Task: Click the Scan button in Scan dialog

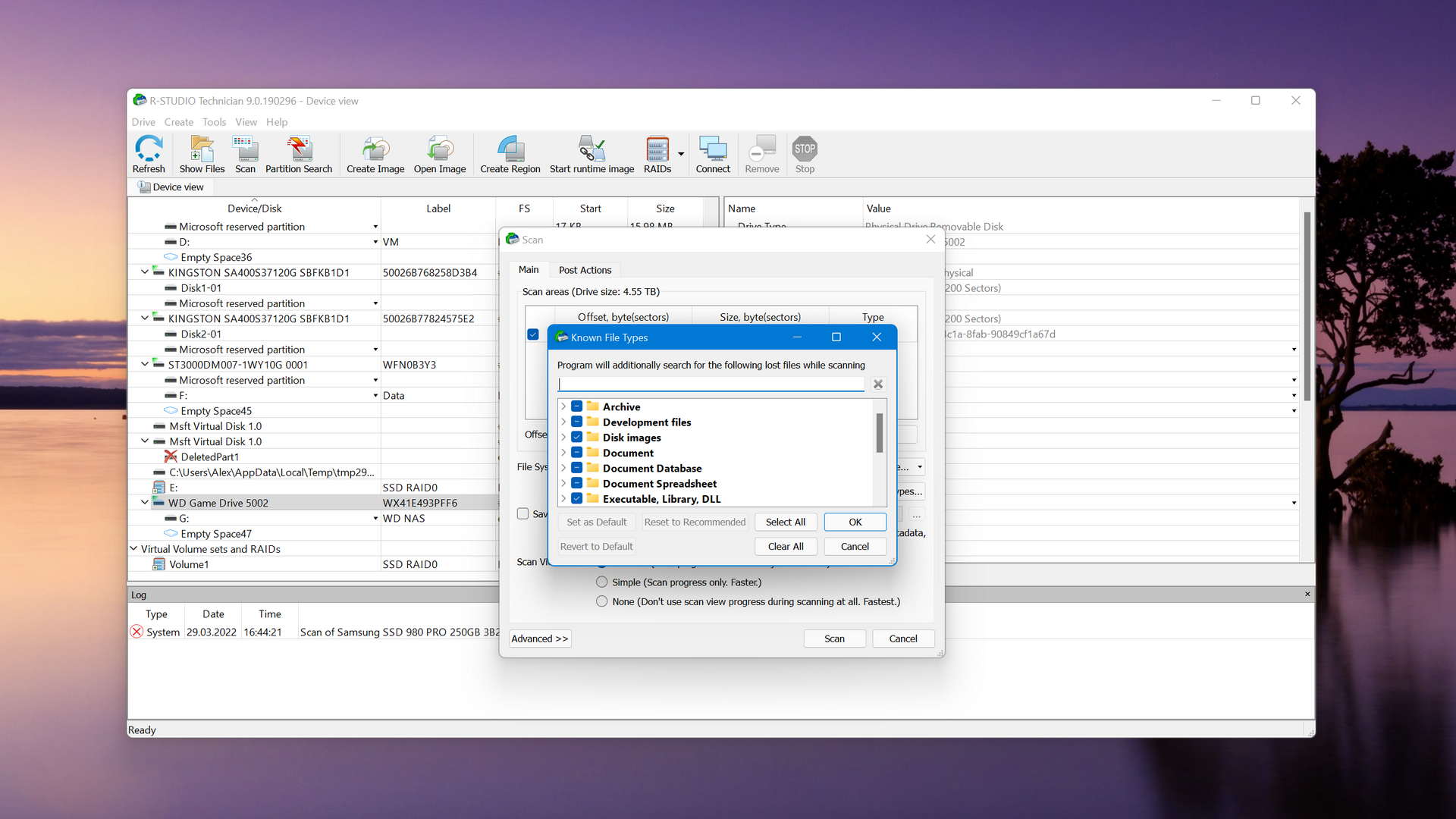Action: pos(834,639)
